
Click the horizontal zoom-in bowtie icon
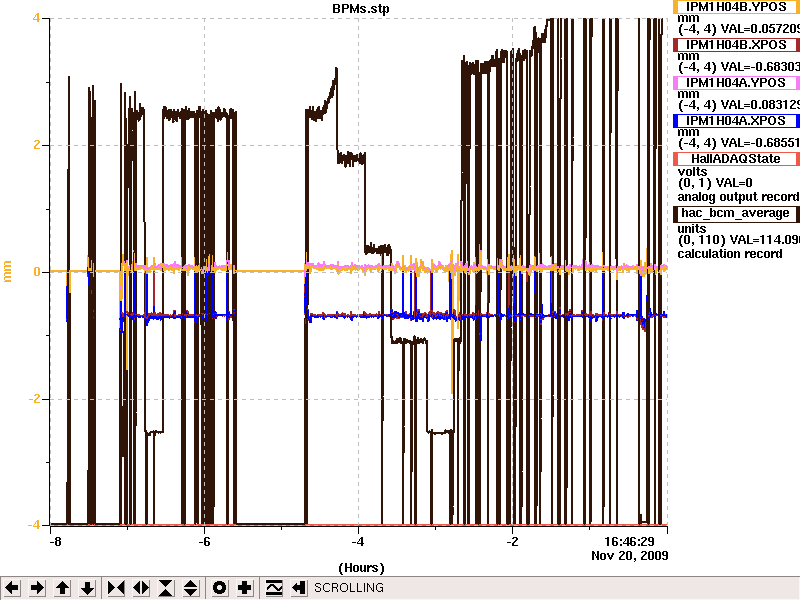[x=116, y=588]
